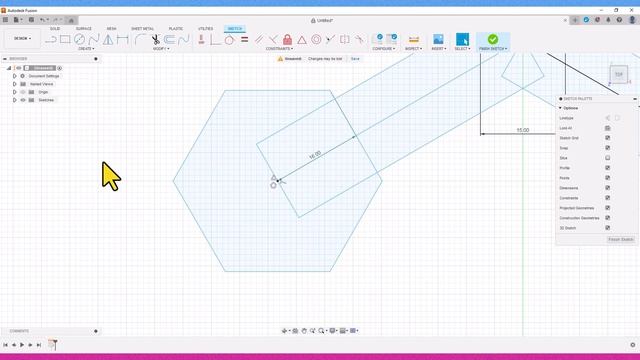Viewport: 640px width, 360px height.
Task: Toggle the Profile checkbox
Action: pyautogui.click(x=607, y=168)
